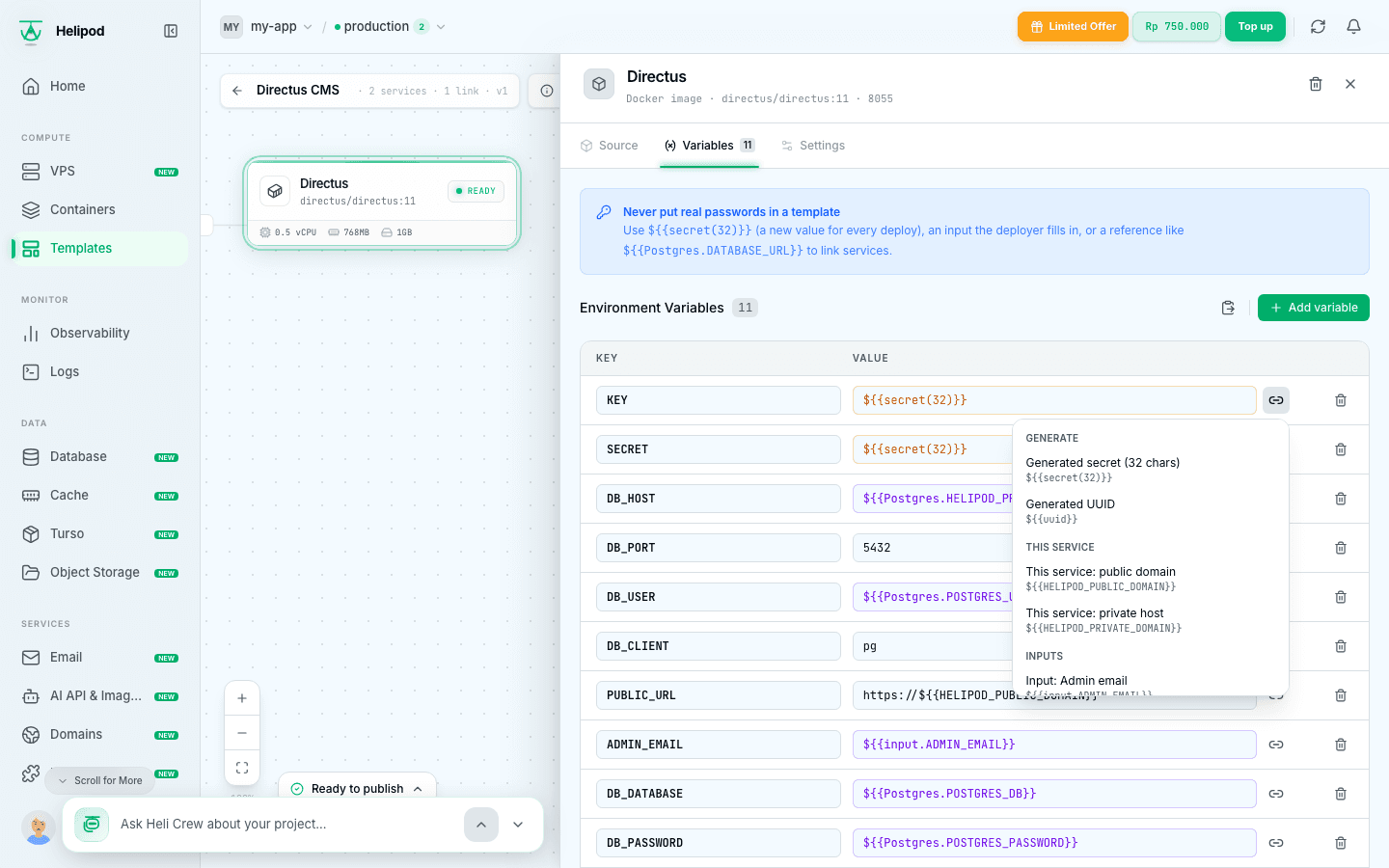Choose Generated secret (32 chars) option
Image resolution: width=1389 pixels, height=868 pixels.
pos(1151,470)
